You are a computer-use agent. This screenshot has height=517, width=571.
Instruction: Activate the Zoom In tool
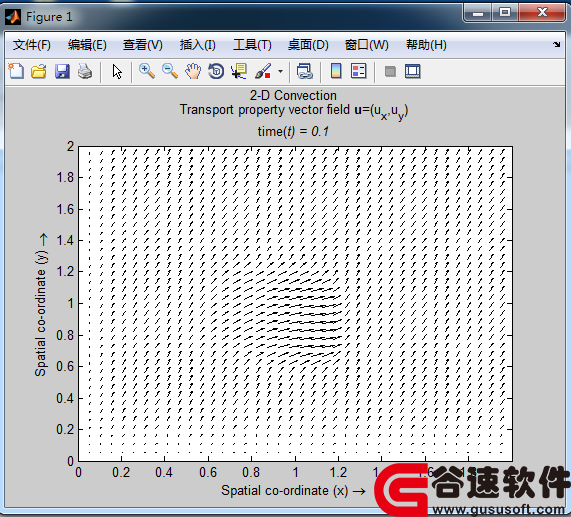pyautogui.click(x=147, y=71)
